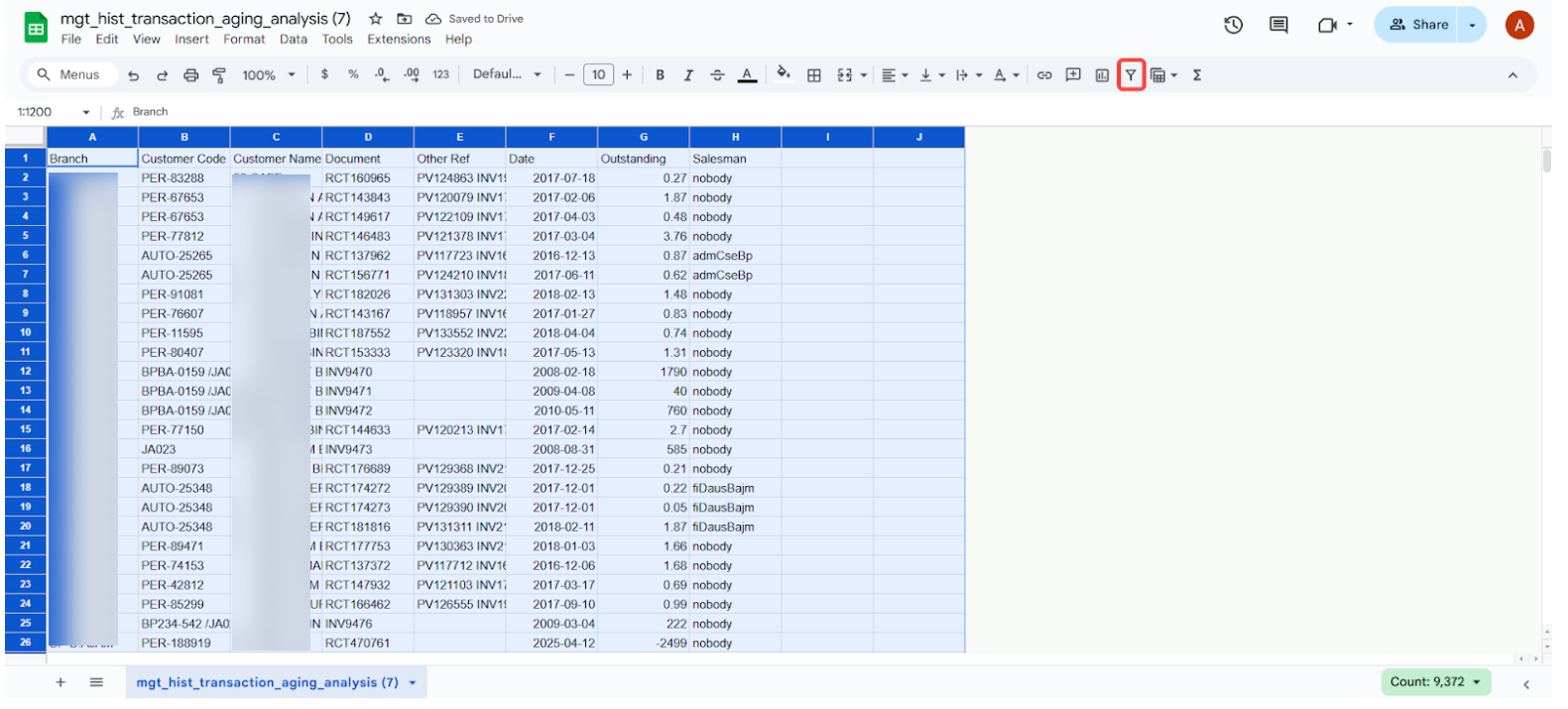The width and height of the screenshot is (1568, 709).
Task: Apply percent format icon
Action: click(353, 74)
